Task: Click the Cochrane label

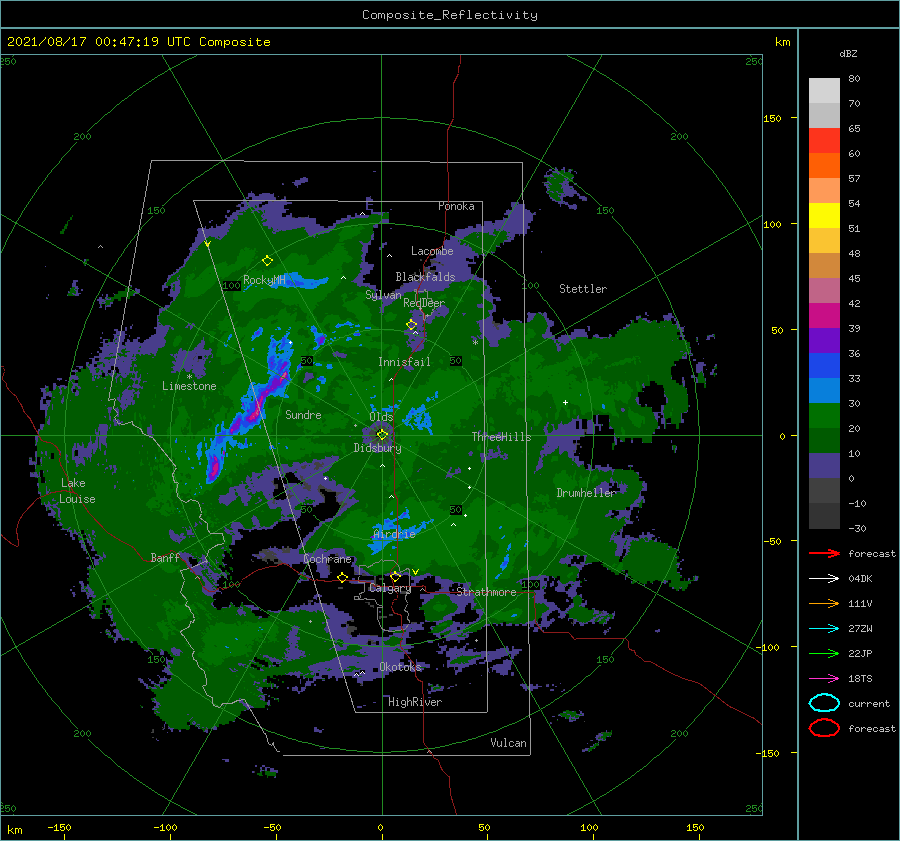Action: [x=327, y=559]
